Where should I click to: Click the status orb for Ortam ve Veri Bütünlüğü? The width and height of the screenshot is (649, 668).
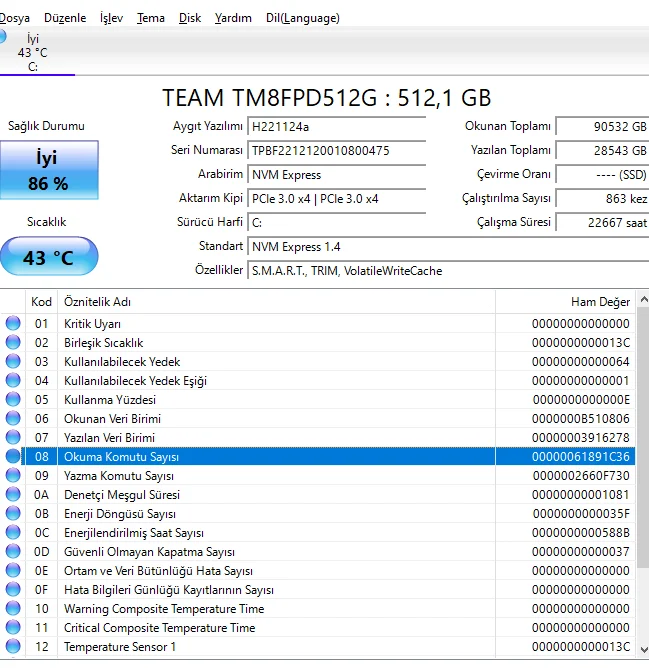click(x=13, y=570)
